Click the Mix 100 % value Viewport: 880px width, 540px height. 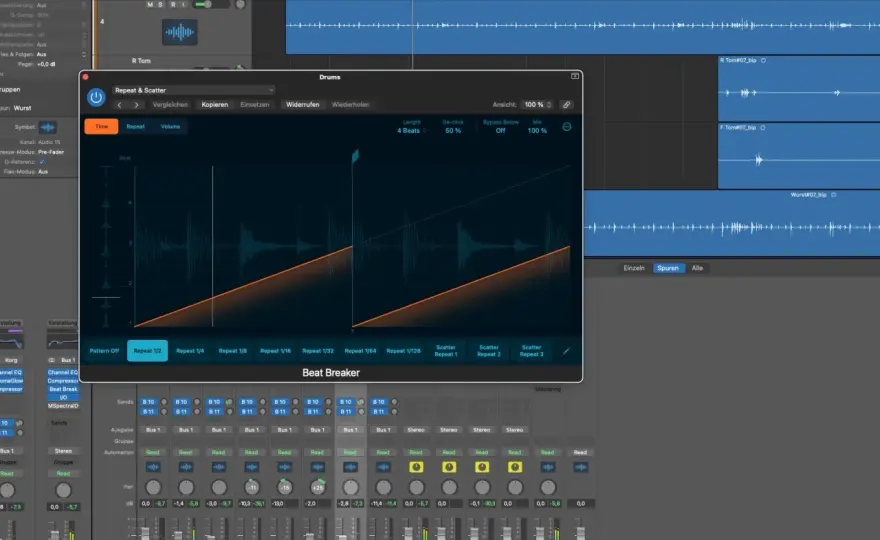click(x=537, y=131)
